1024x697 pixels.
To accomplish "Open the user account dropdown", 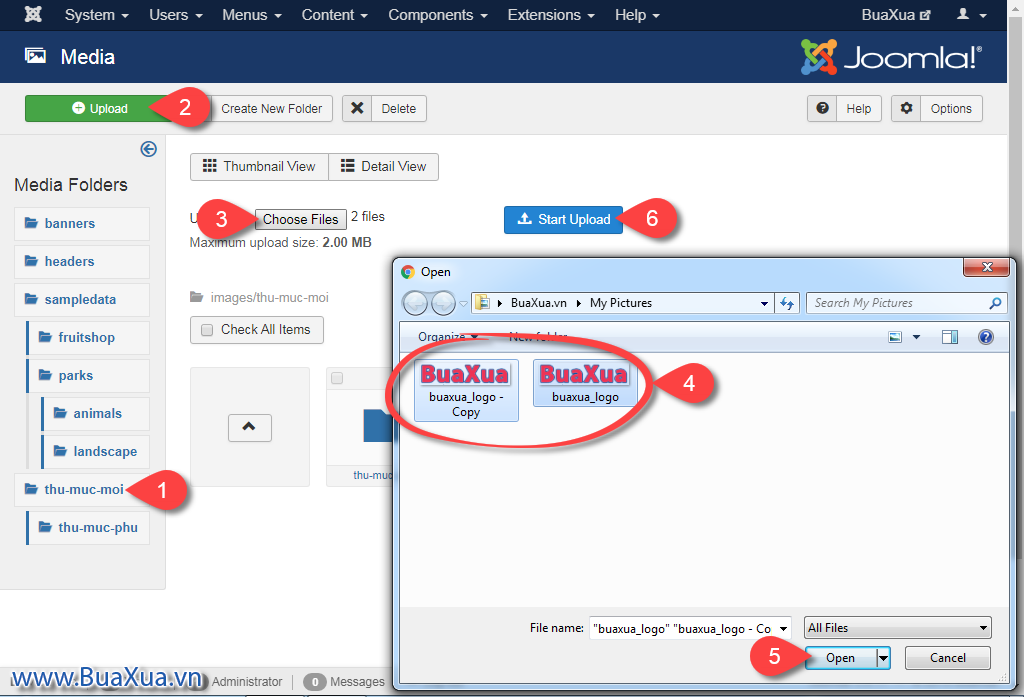I will (971, 14).
